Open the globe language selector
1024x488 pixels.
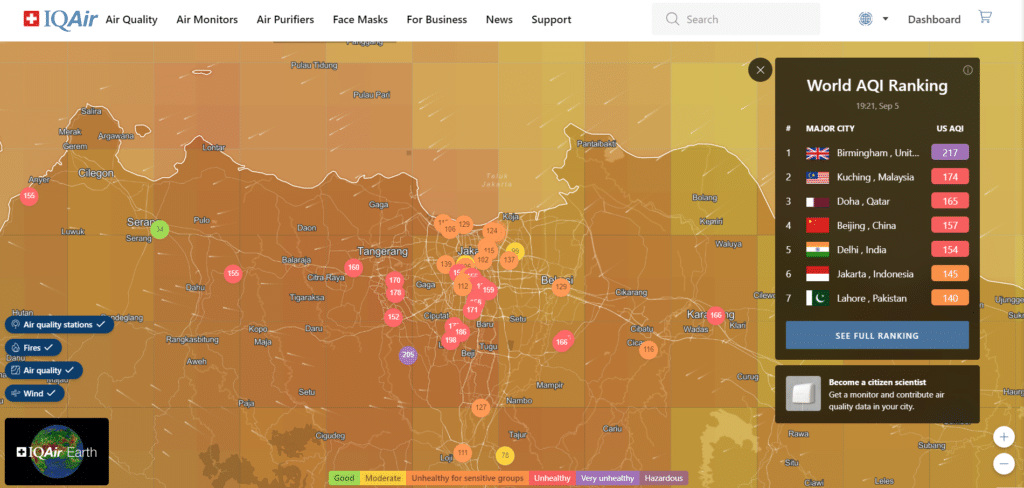click(865, 19)
